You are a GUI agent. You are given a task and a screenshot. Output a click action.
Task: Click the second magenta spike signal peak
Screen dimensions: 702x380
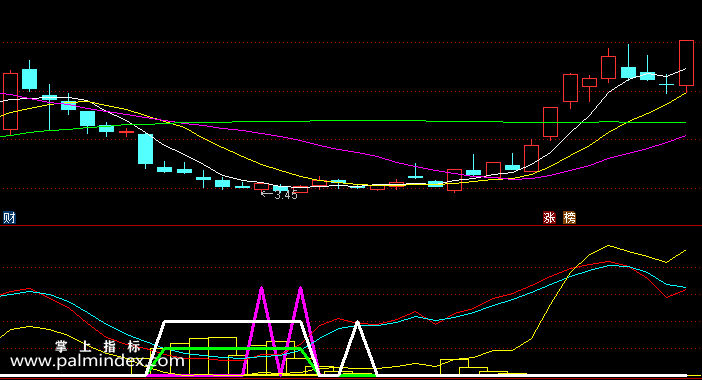[x=300, y=290]
